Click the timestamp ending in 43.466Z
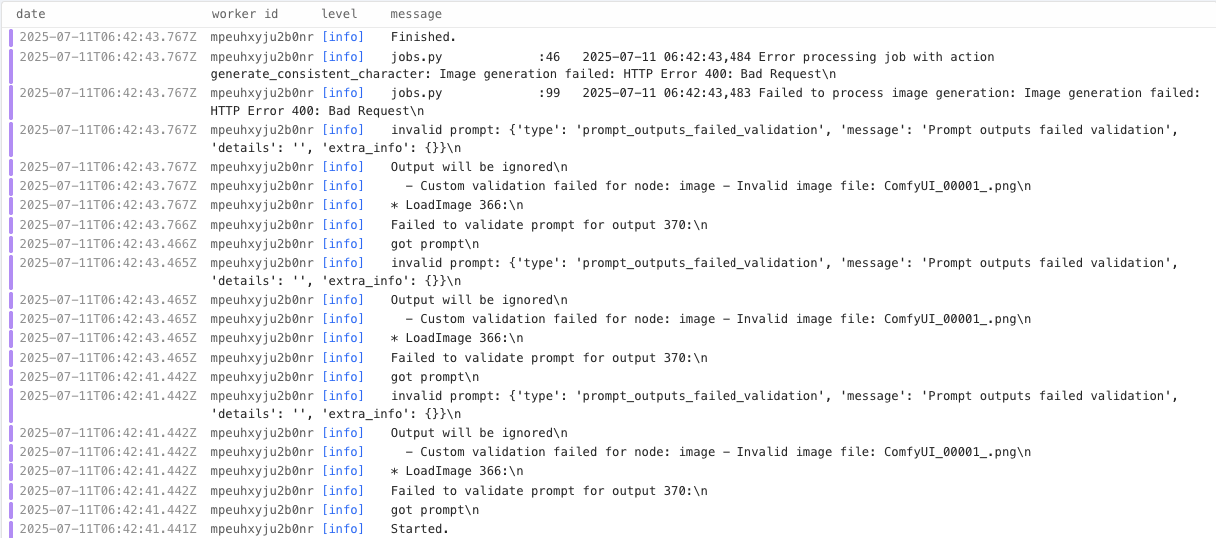1216x538 pixels. click(x=108, y=244)
